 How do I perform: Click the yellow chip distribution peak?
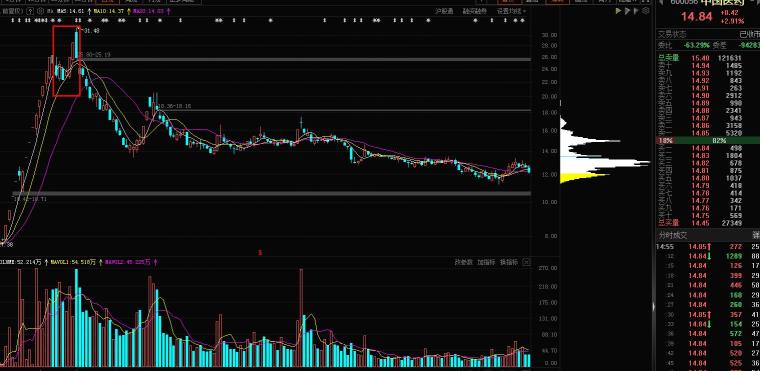click(585, 177)
